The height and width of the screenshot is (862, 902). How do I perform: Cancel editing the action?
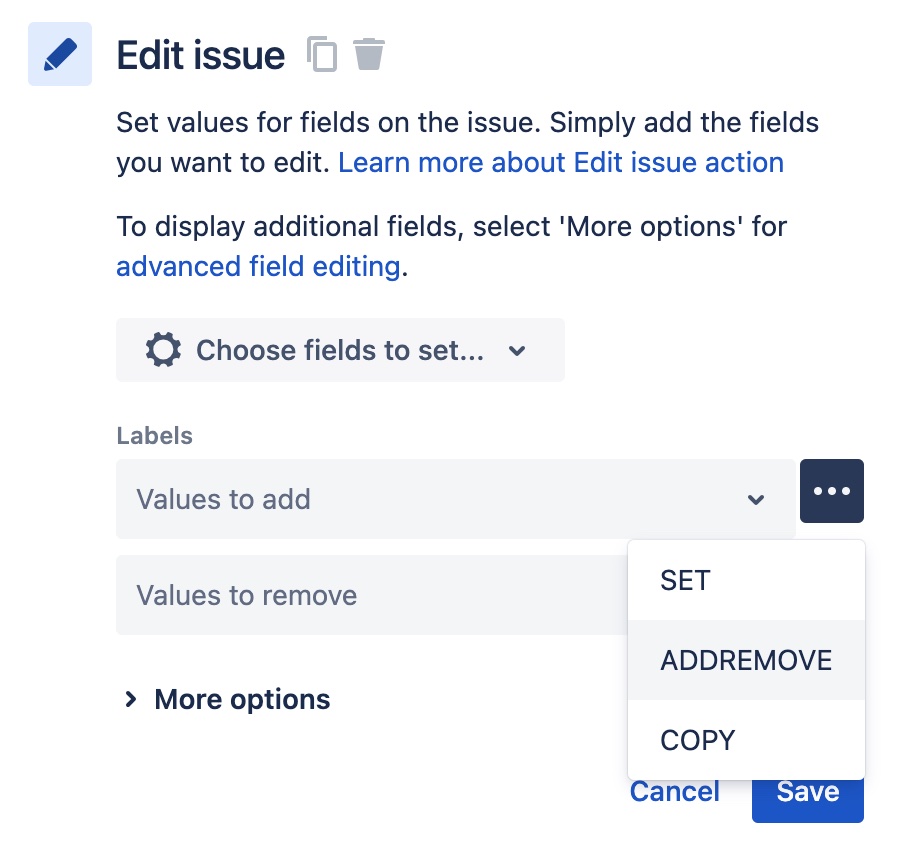pyautogui.click(x=674, y=791)
